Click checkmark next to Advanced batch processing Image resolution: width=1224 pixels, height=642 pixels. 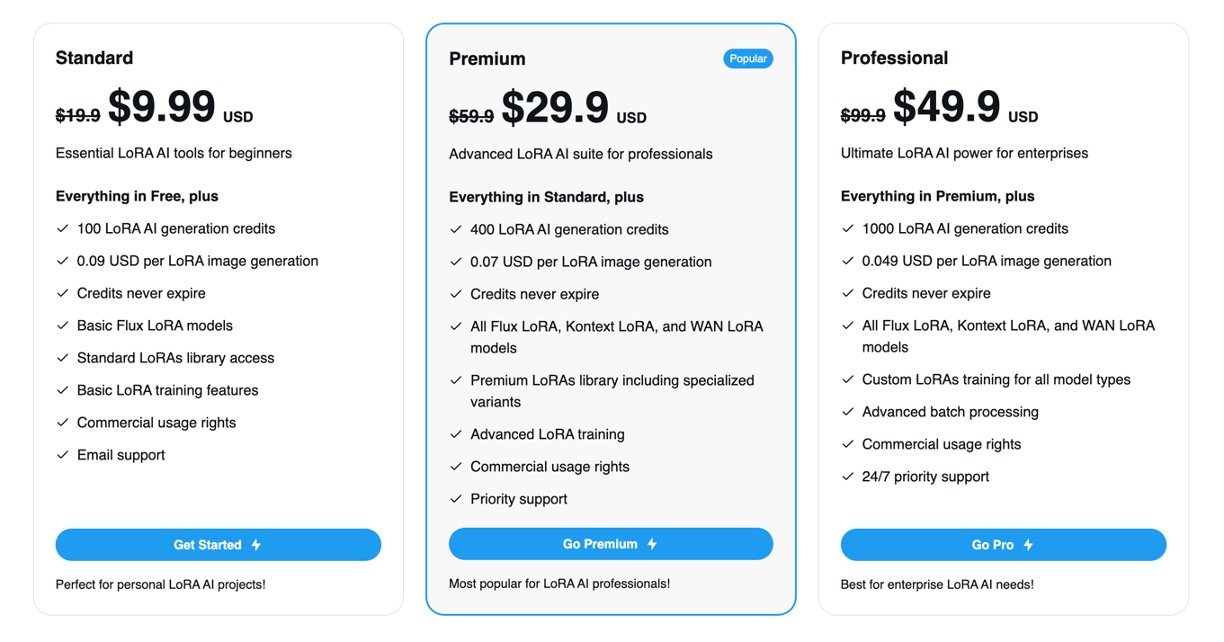coord(848,412)
